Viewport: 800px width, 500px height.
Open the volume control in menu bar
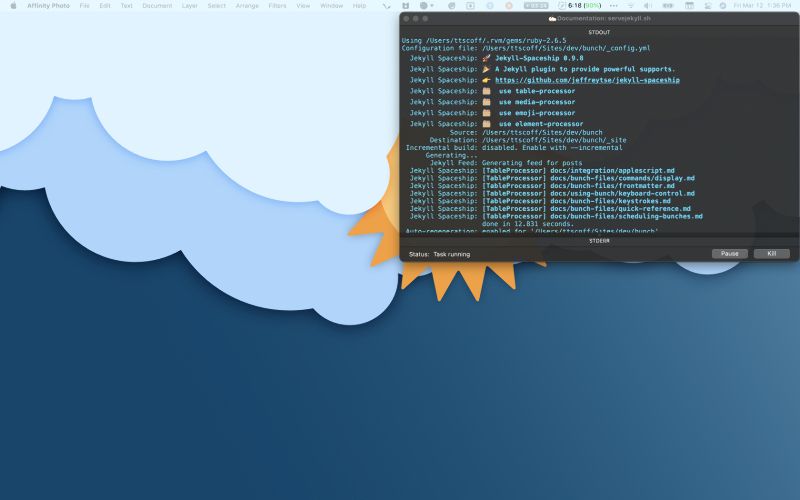[647, 6]
